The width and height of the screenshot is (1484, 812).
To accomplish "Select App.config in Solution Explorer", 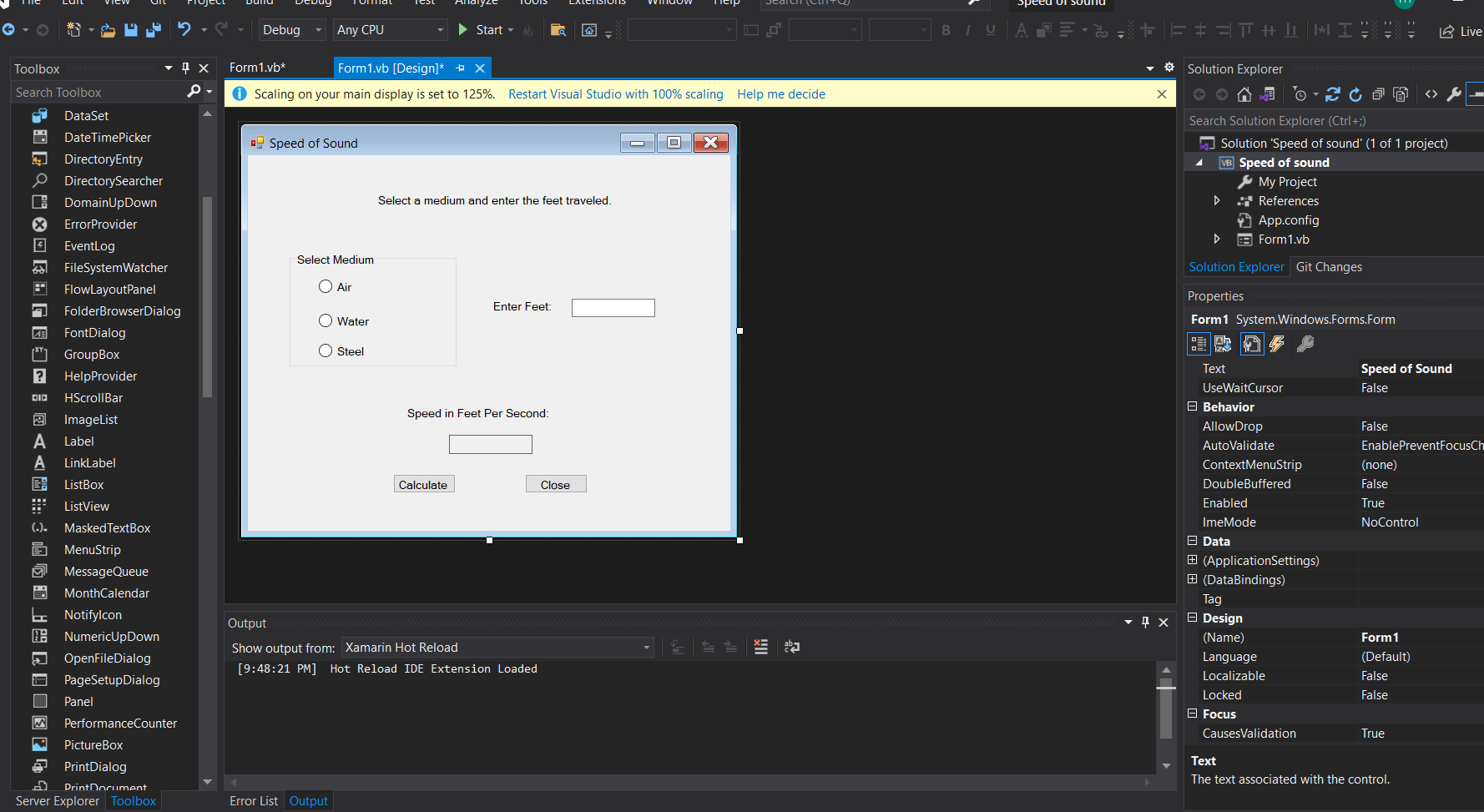I will pyautogui.click(x=1289, y=219).
